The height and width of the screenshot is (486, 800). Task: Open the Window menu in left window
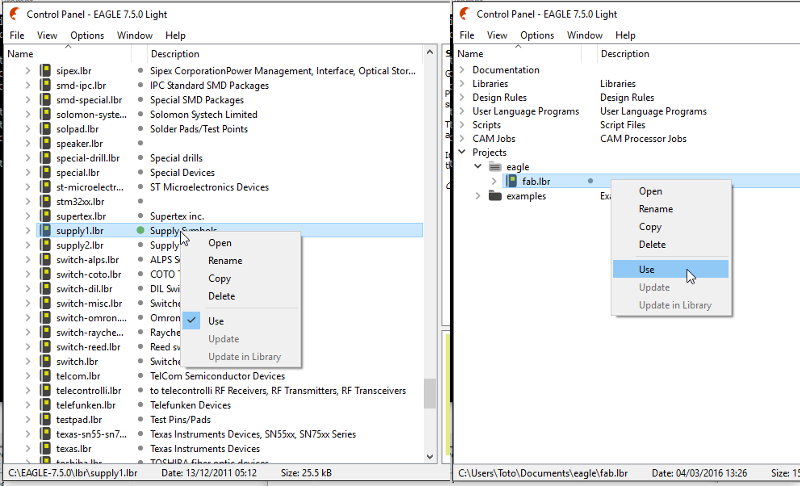coord(135,35)
